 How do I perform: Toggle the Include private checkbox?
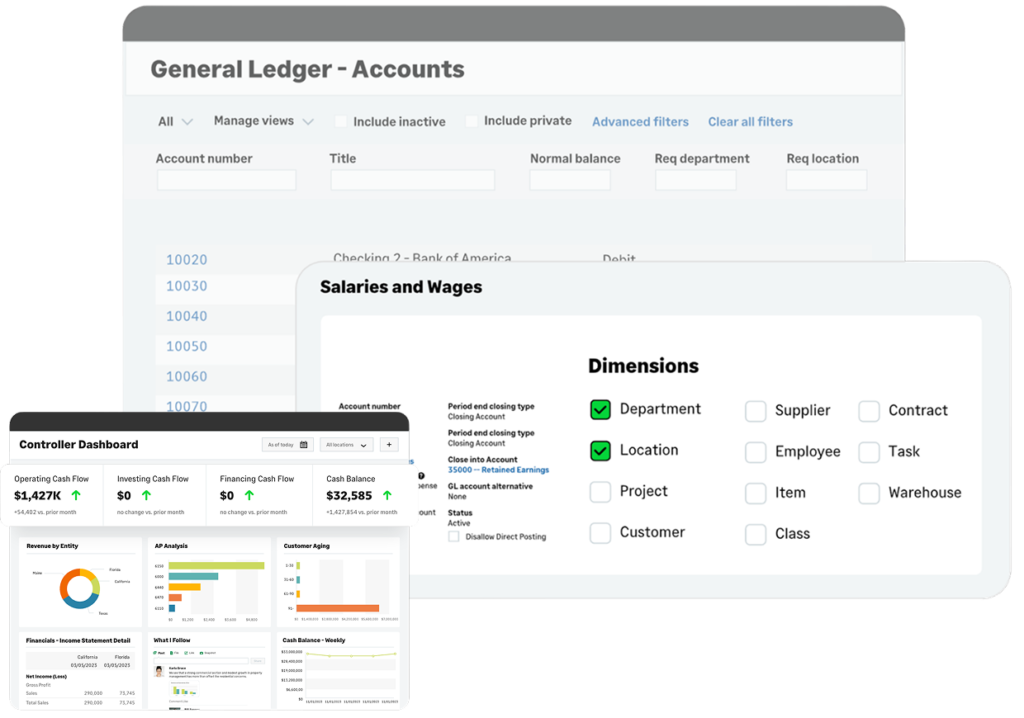(471, 121)
